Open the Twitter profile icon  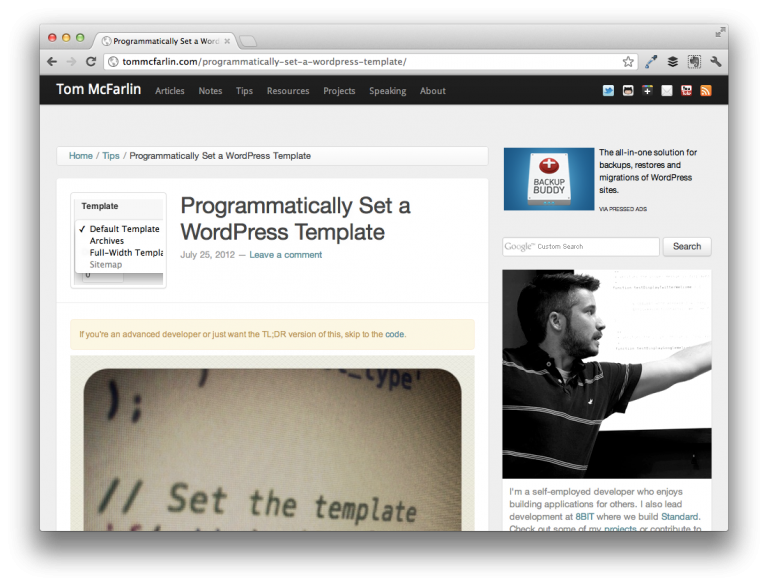coord(608,91)
